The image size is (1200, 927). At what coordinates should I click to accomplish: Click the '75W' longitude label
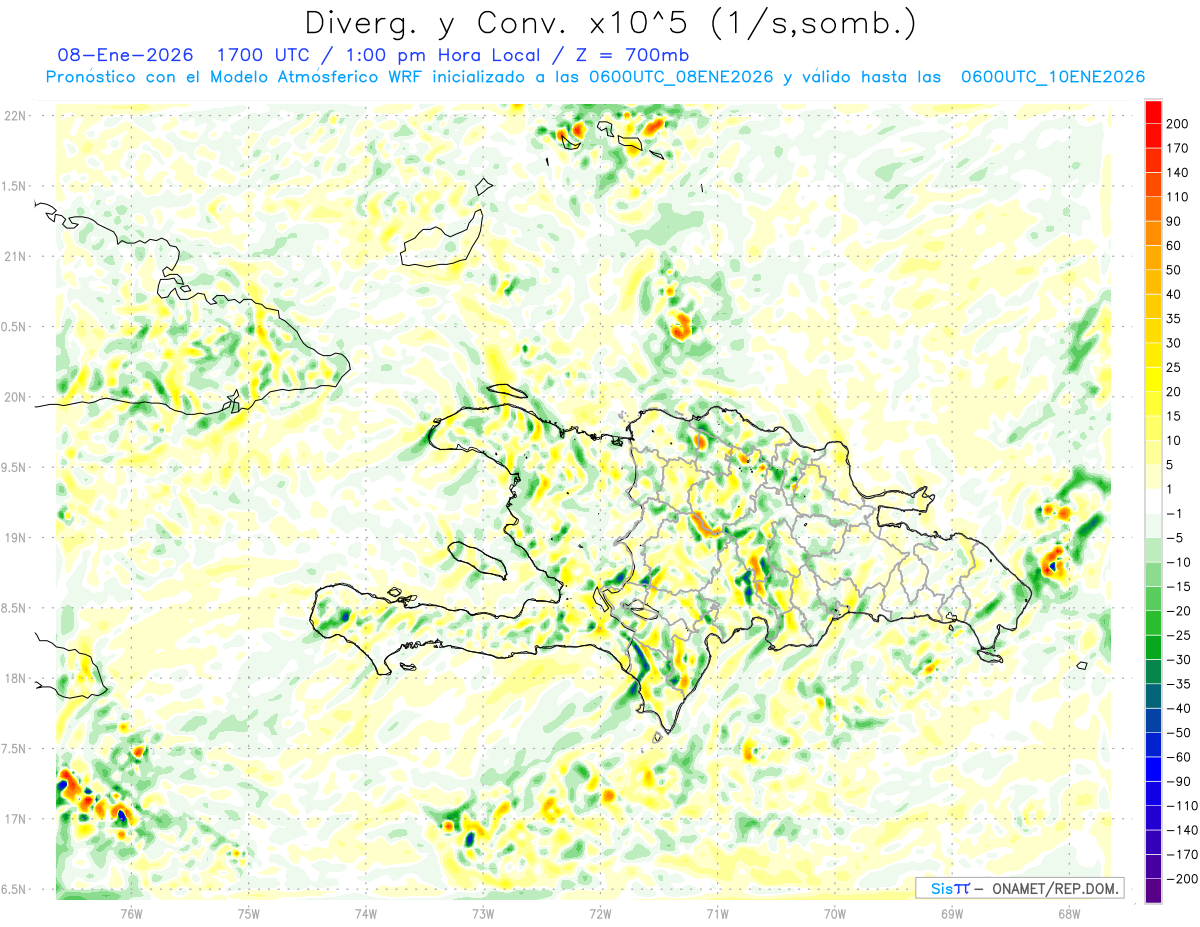(x=248, y=914)
